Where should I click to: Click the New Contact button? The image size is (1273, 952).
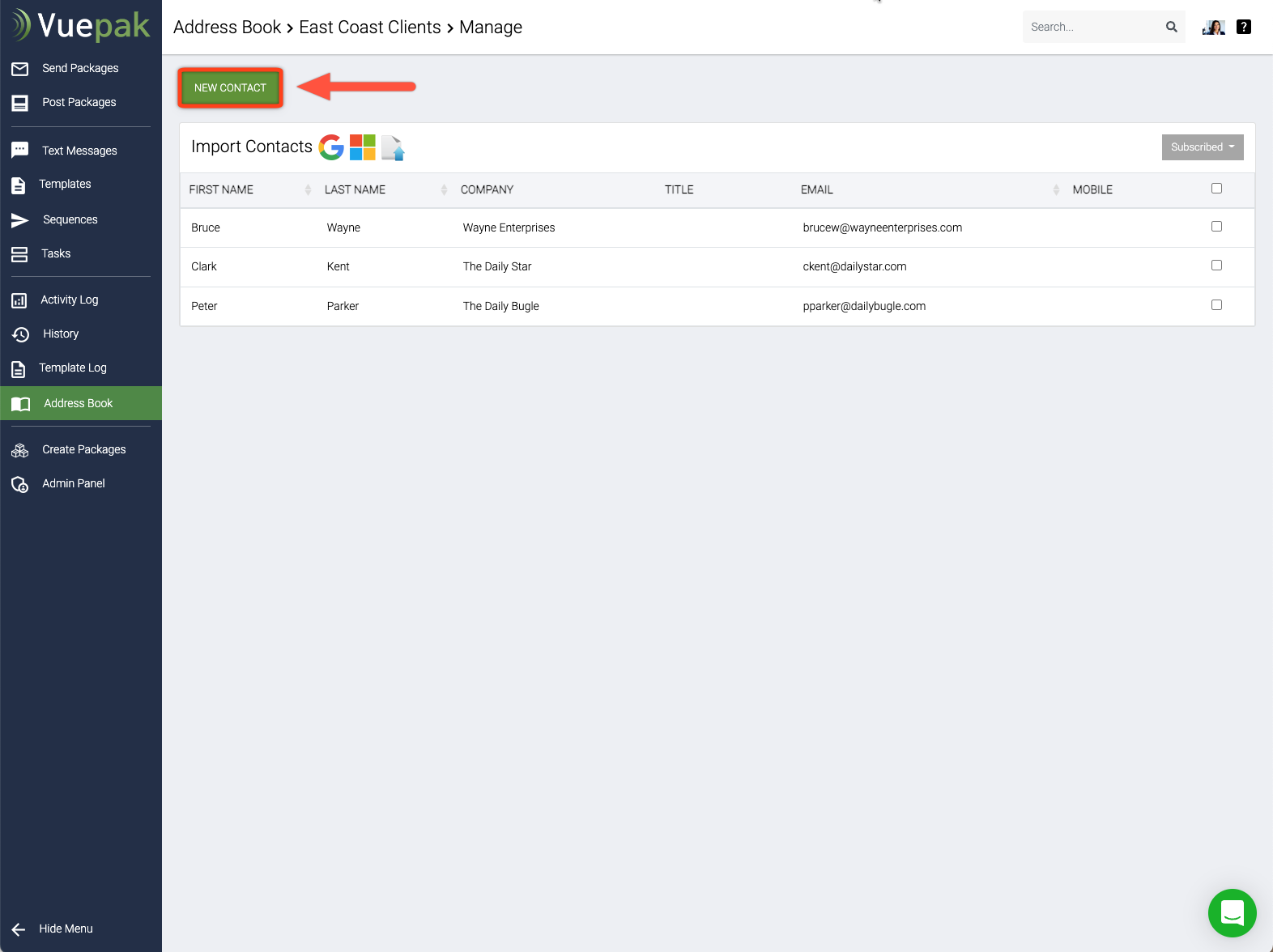230,87
